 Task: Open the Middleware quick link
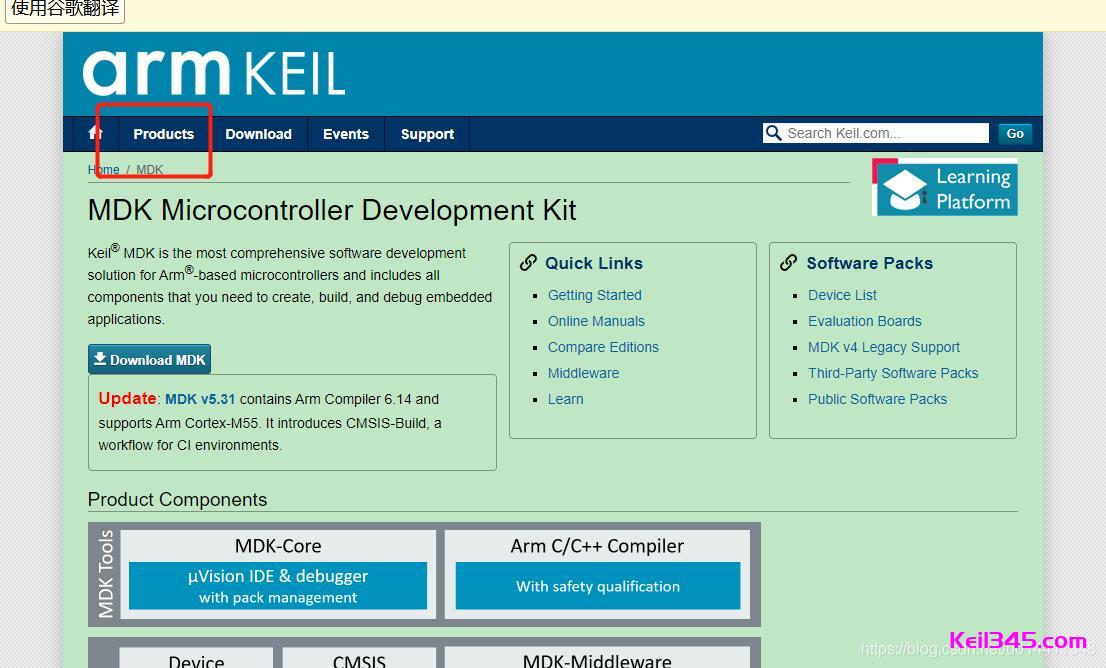coord(583,373)
